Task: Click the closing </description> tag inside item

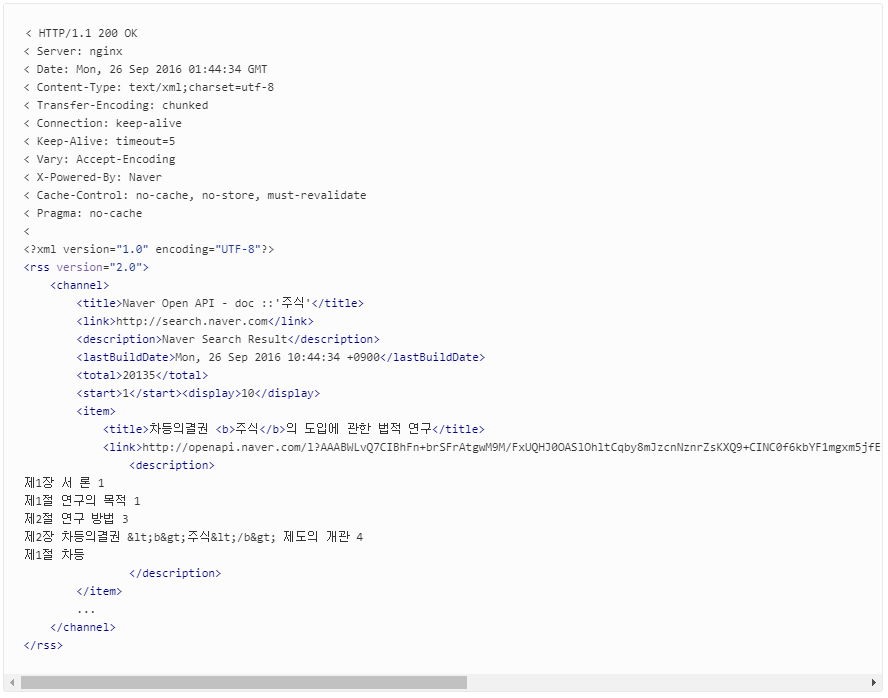Action: (x=175, y=573)
